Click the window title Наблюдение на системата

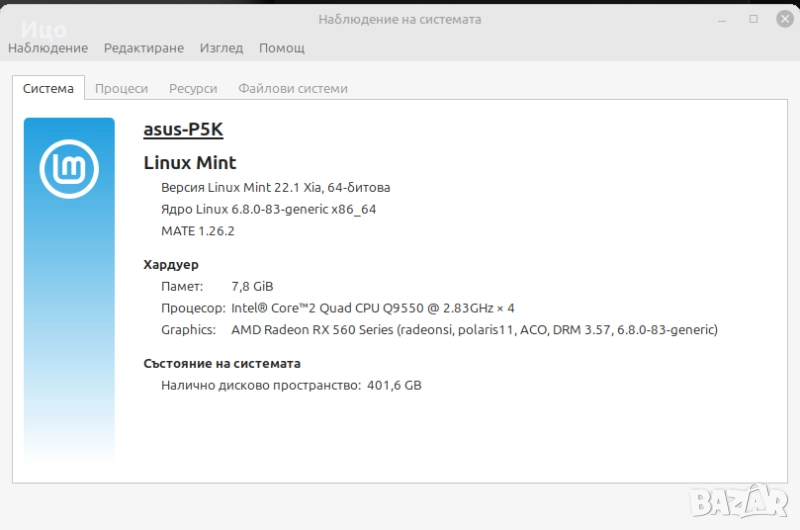click(400, 19)
